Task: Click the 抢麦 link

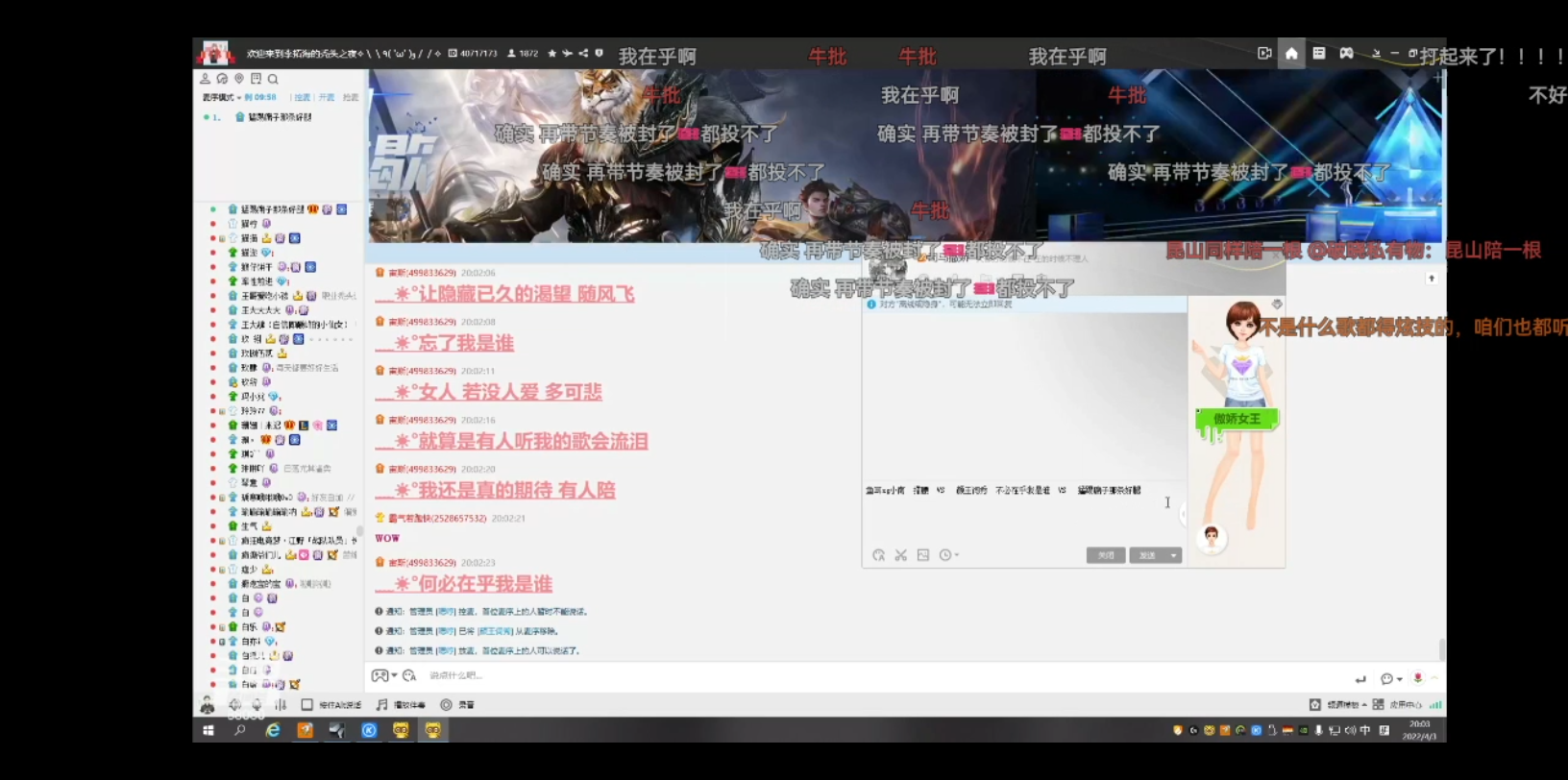Action: [x=351, y=97]
